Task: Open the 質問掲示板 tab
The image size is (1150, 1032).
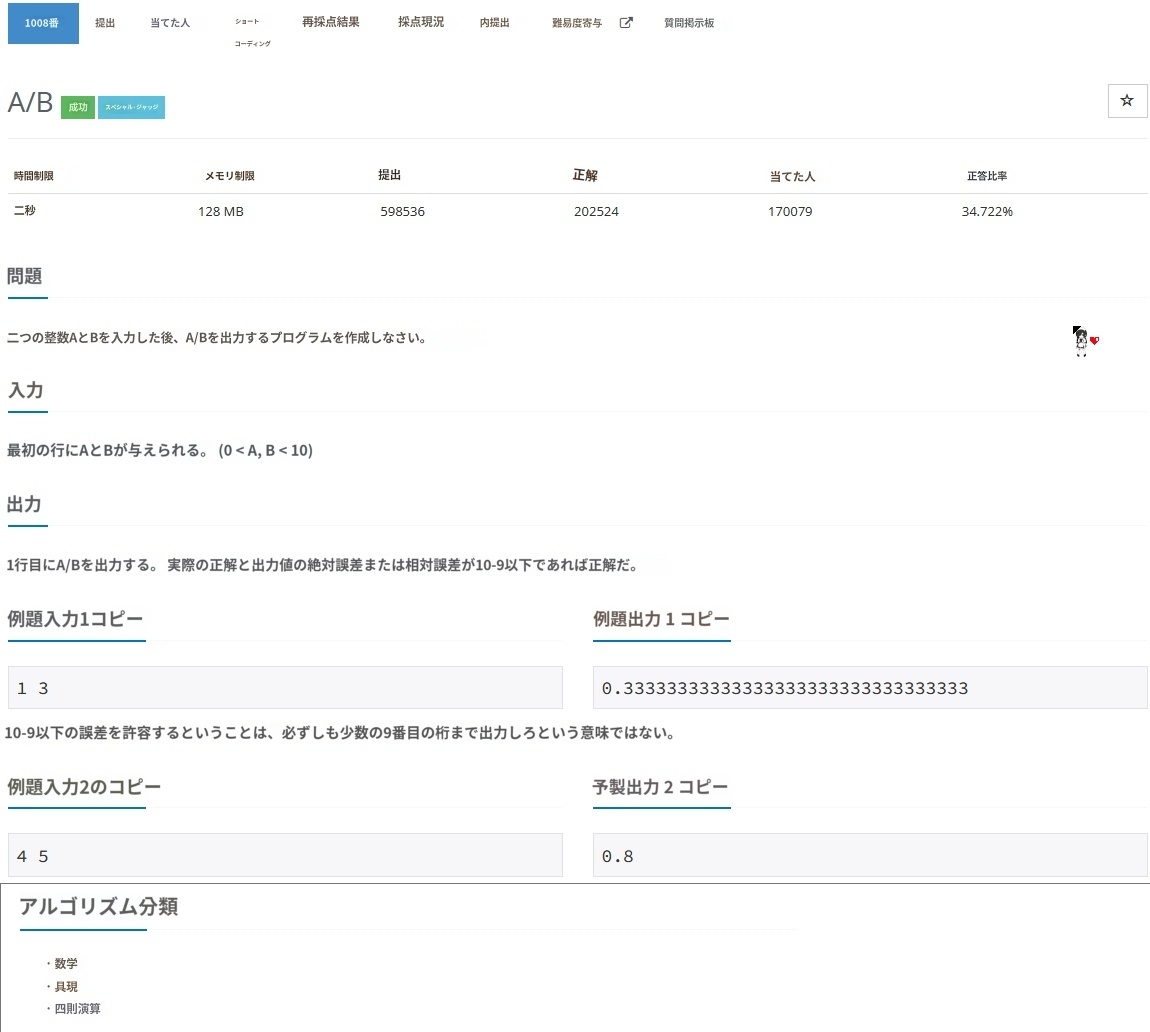Action: (689, 23)
